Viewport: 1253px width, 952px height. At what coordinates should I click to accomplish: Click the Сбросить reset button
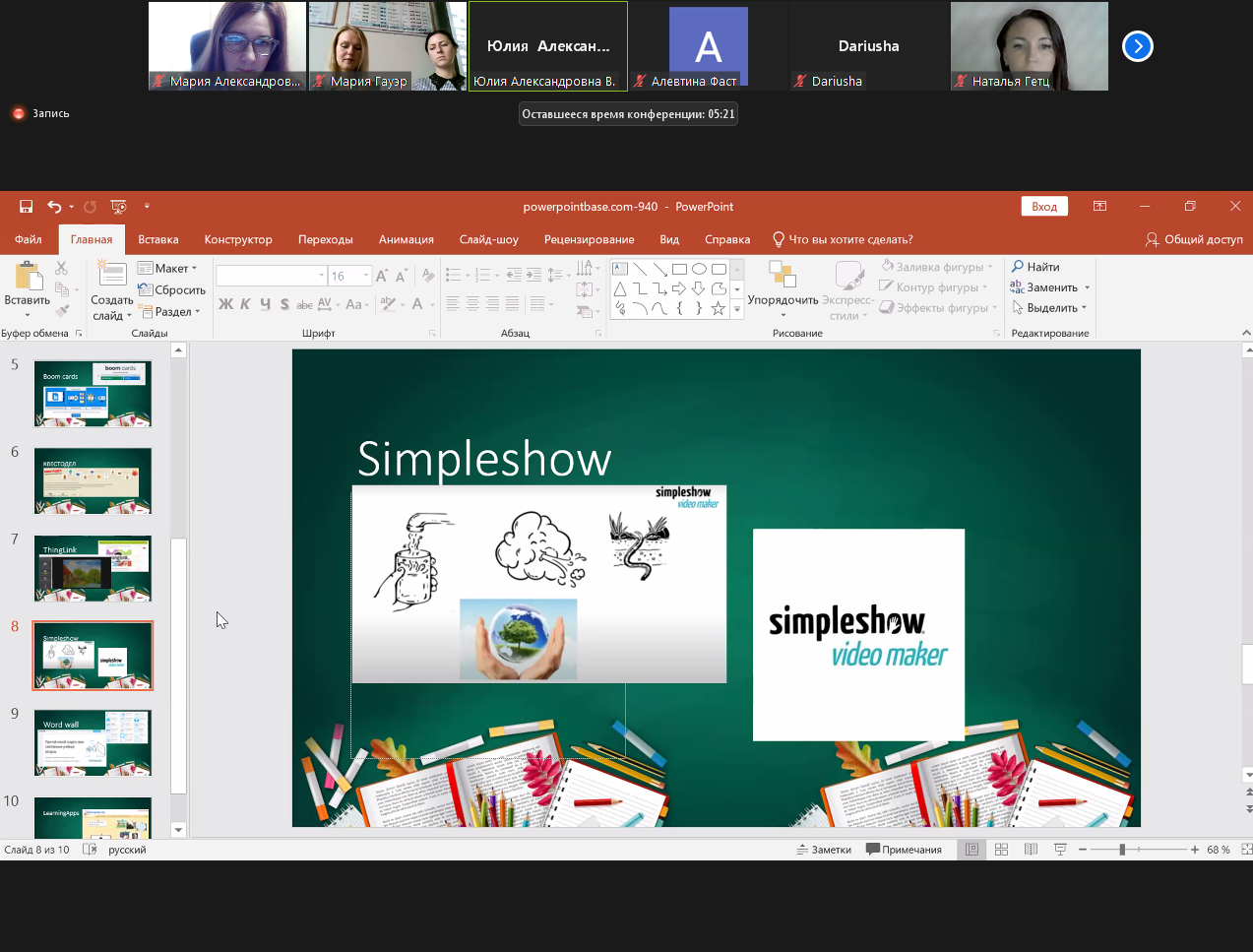172,289
